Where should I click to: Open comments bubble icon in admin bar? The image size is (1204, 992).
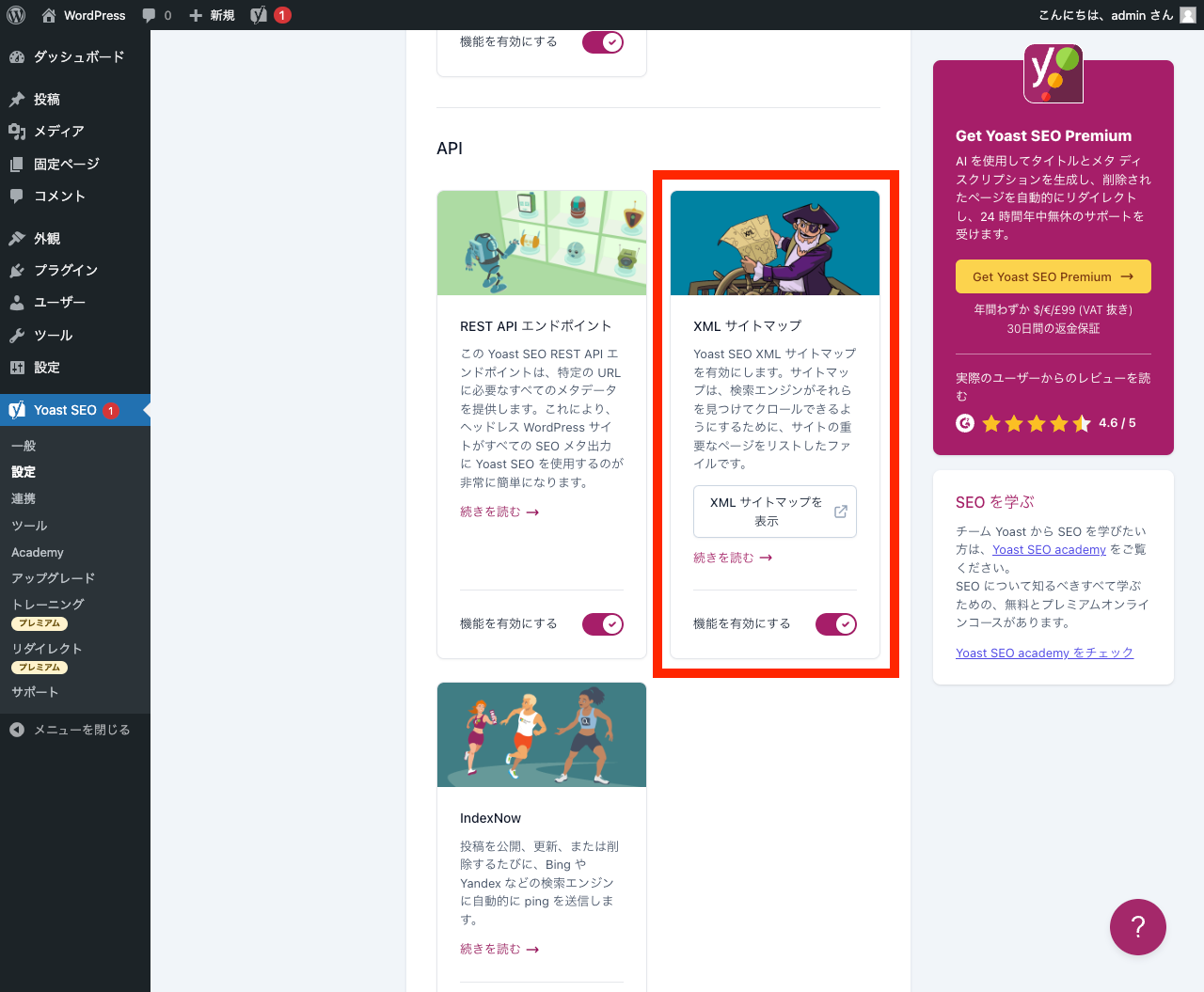[x=156, y=15]
